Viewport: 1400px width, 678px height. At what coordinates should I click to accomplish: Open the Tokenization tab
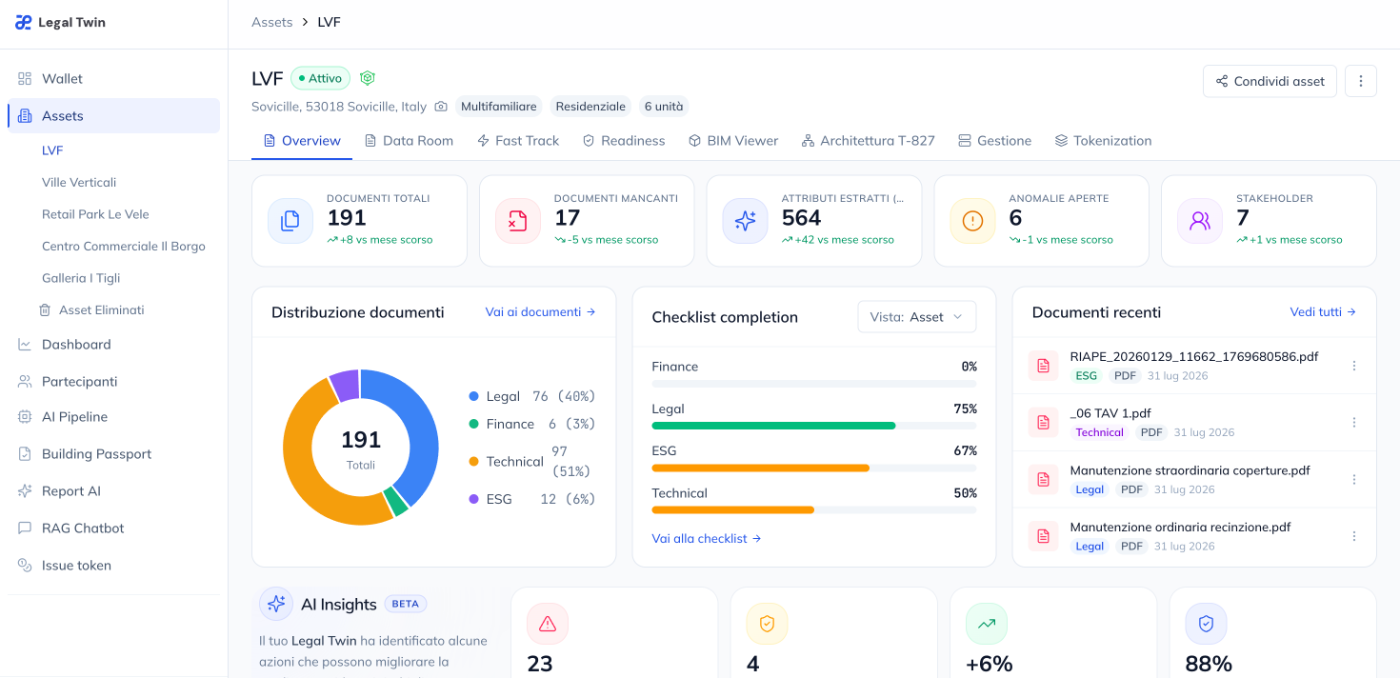tap(1103, 141)
